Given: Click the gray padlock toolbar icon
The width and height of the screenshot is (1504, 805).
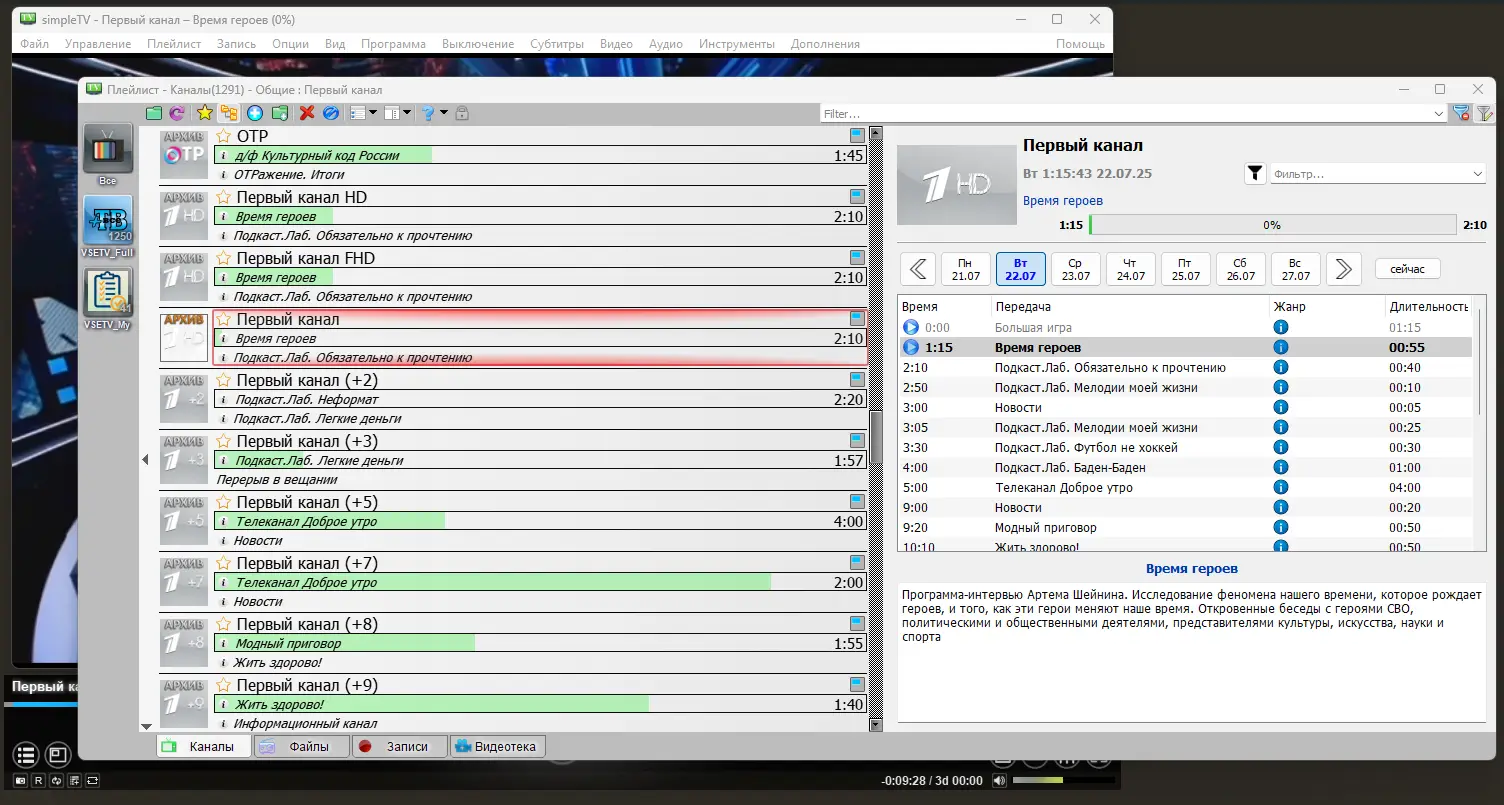Looking at the screenshot, I should click(461, 113).
